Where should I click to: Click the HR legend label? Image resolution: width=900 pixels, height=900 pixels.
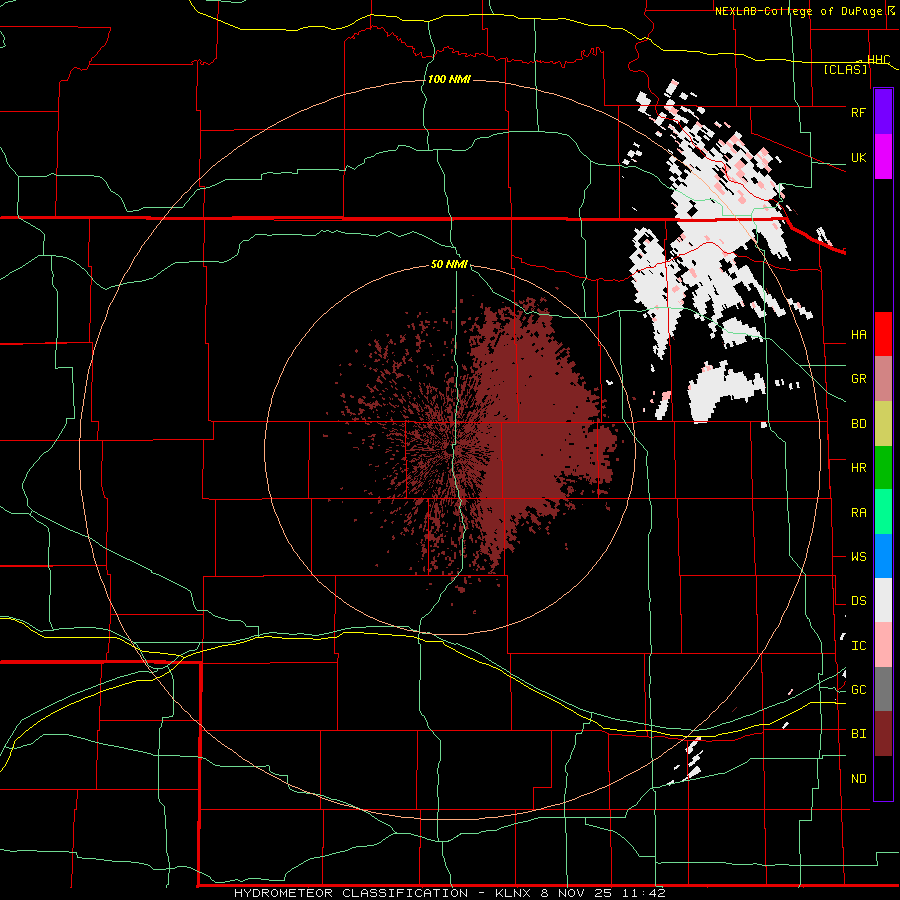(858, 468)
